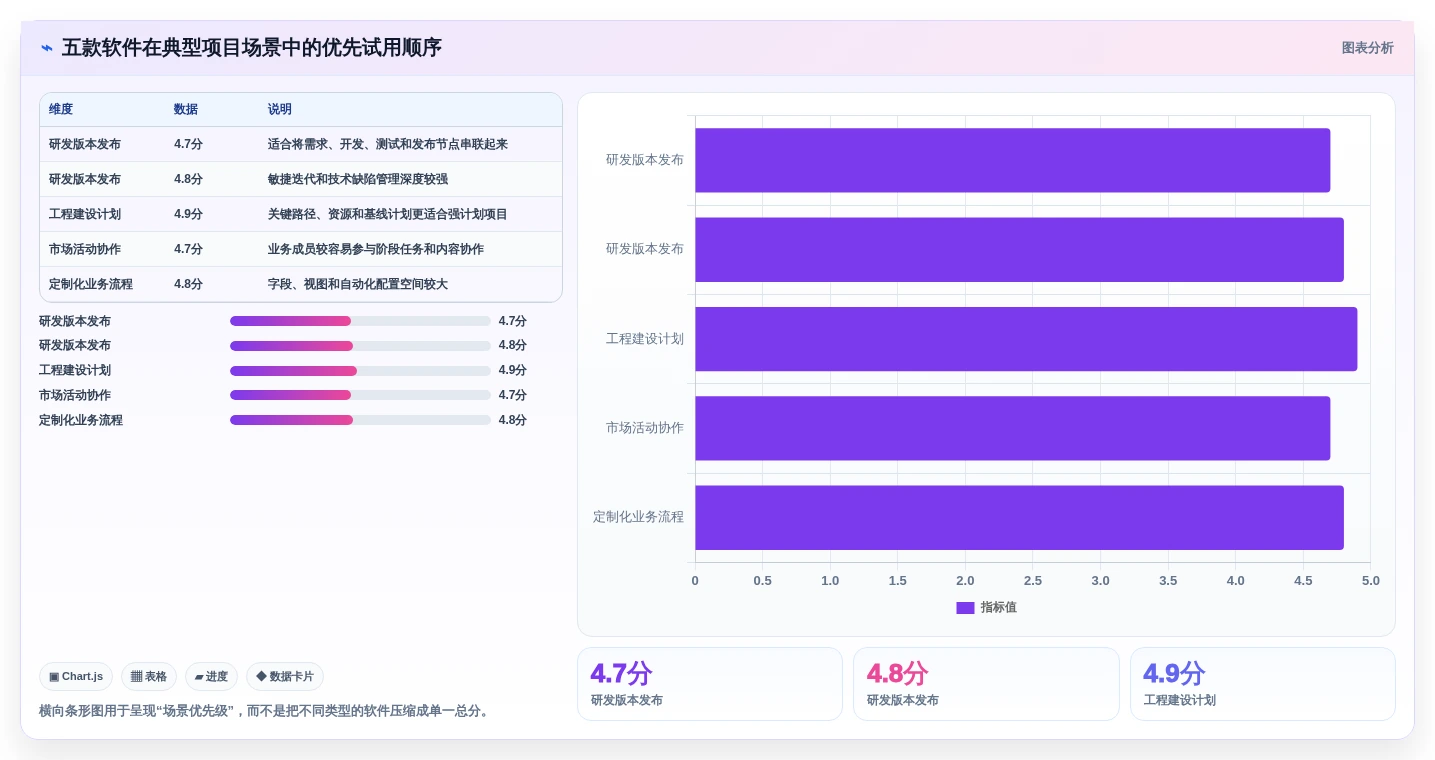Image resolution: width=1435 pixels, height=760 pixels.
Task: Click the 市场活动协作 progress bar
Action: [x=360, y=395]
